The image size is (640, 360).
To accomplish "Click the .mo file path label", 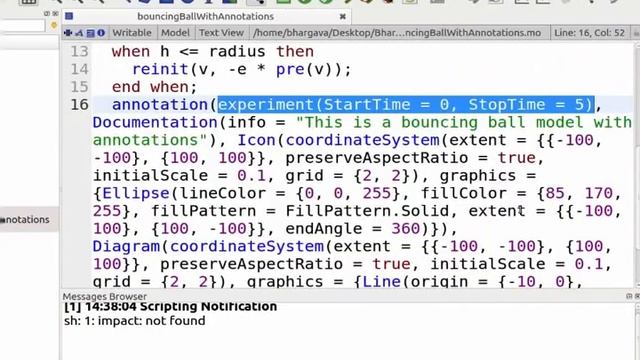I will pos(397,33).
